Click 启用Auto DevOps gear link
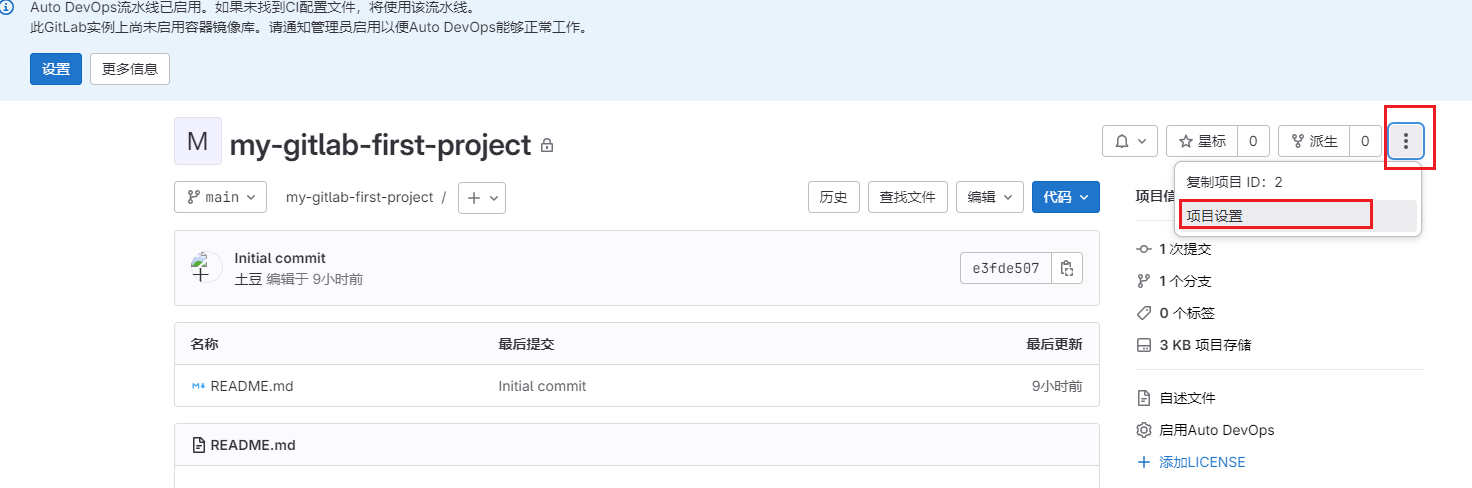The image size is (1472, 488). (1216, 430)
